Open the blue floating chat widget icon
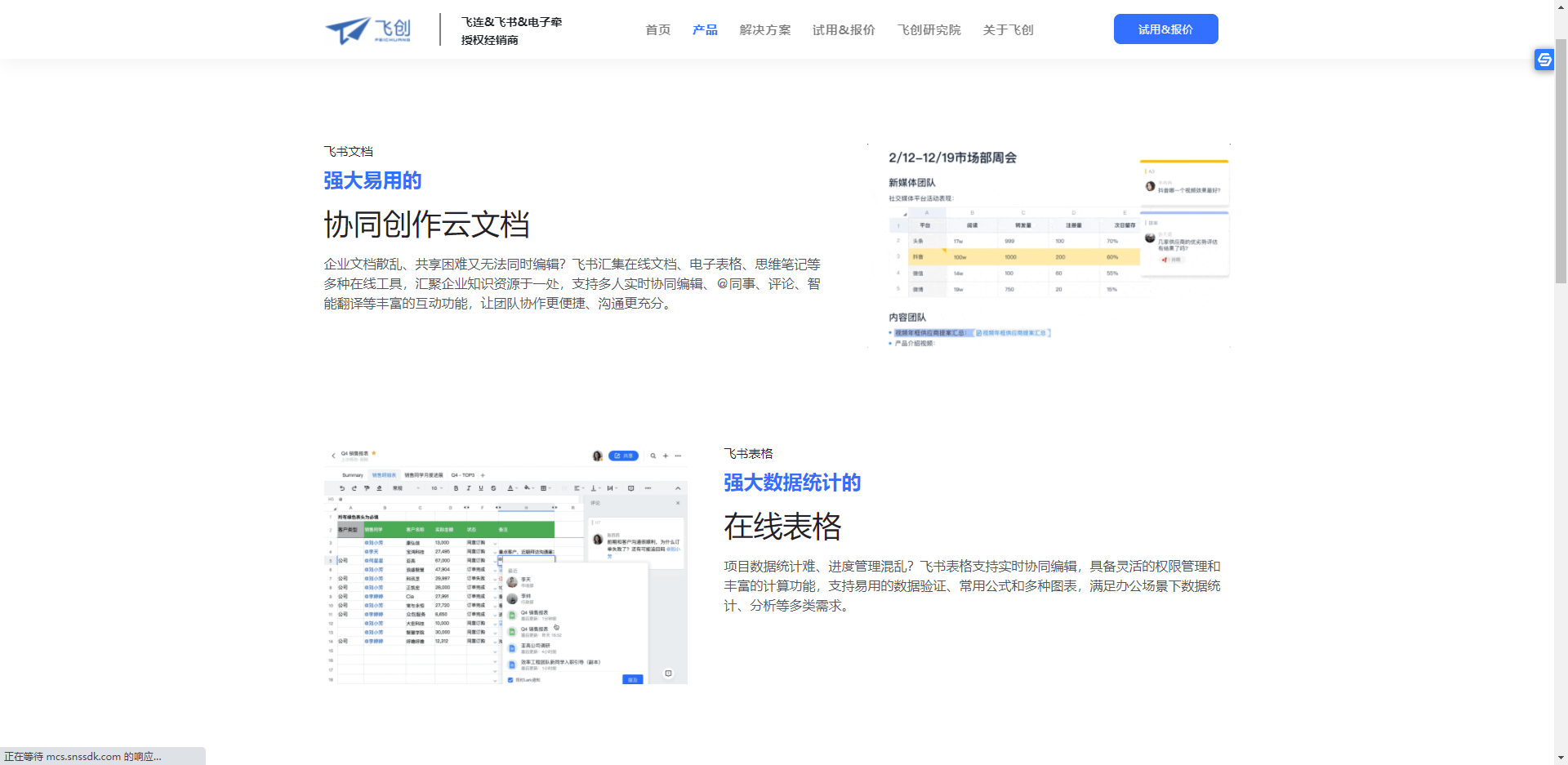This screenshot has width=1568, height=765. coord(1543,60)
